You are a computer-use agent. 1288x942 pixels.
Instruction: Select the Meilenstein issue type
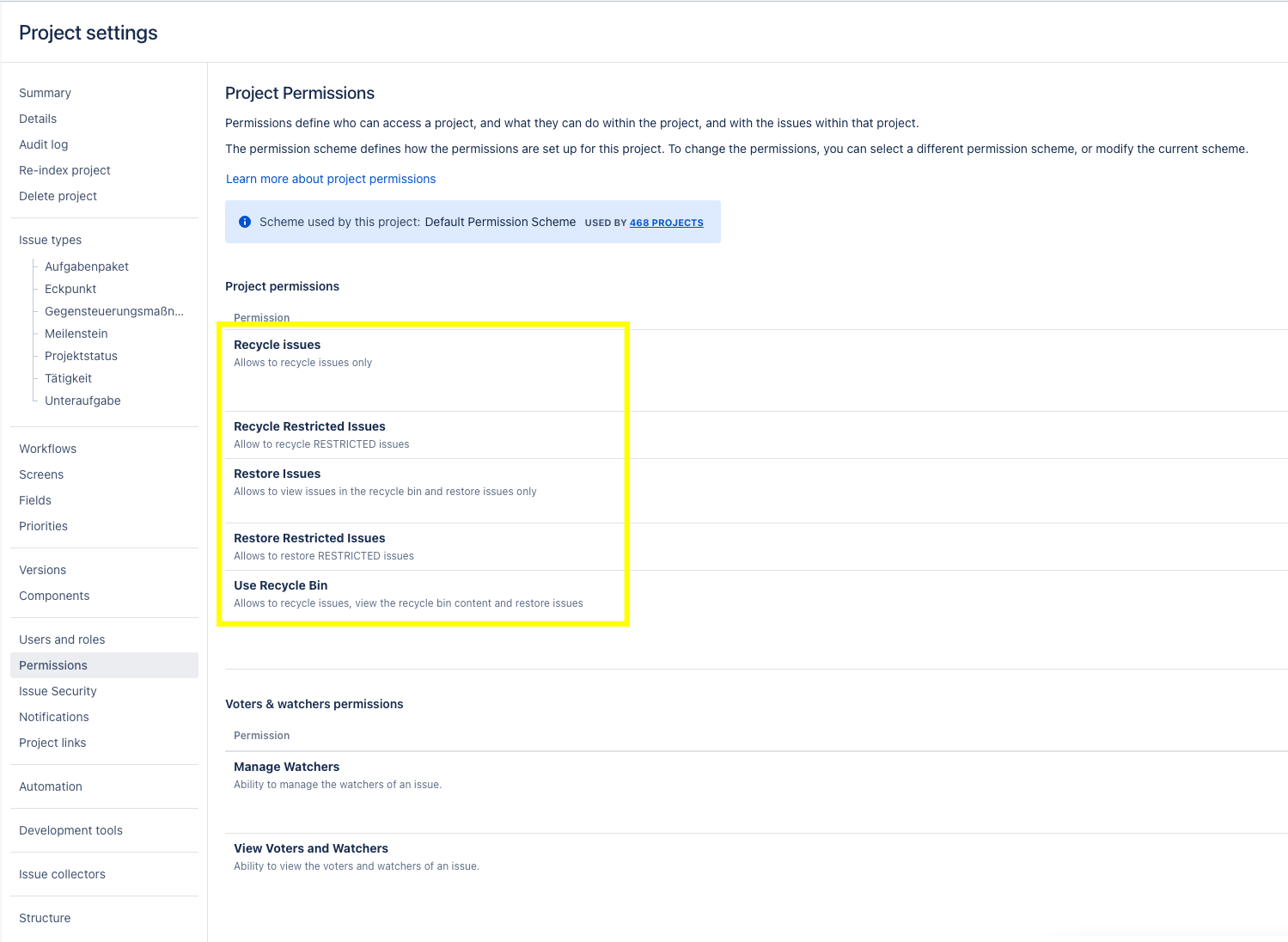[76, 333]
